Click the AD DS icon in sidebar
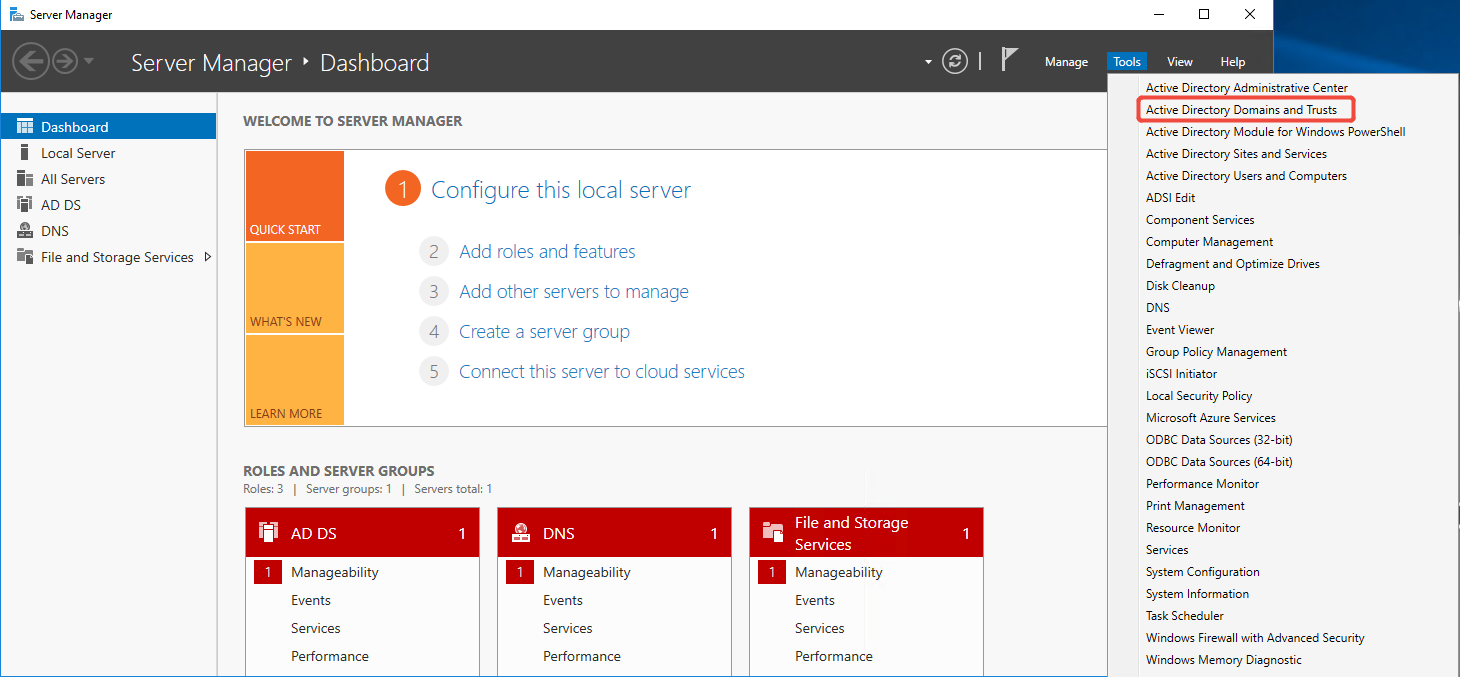 pos(25,205)
